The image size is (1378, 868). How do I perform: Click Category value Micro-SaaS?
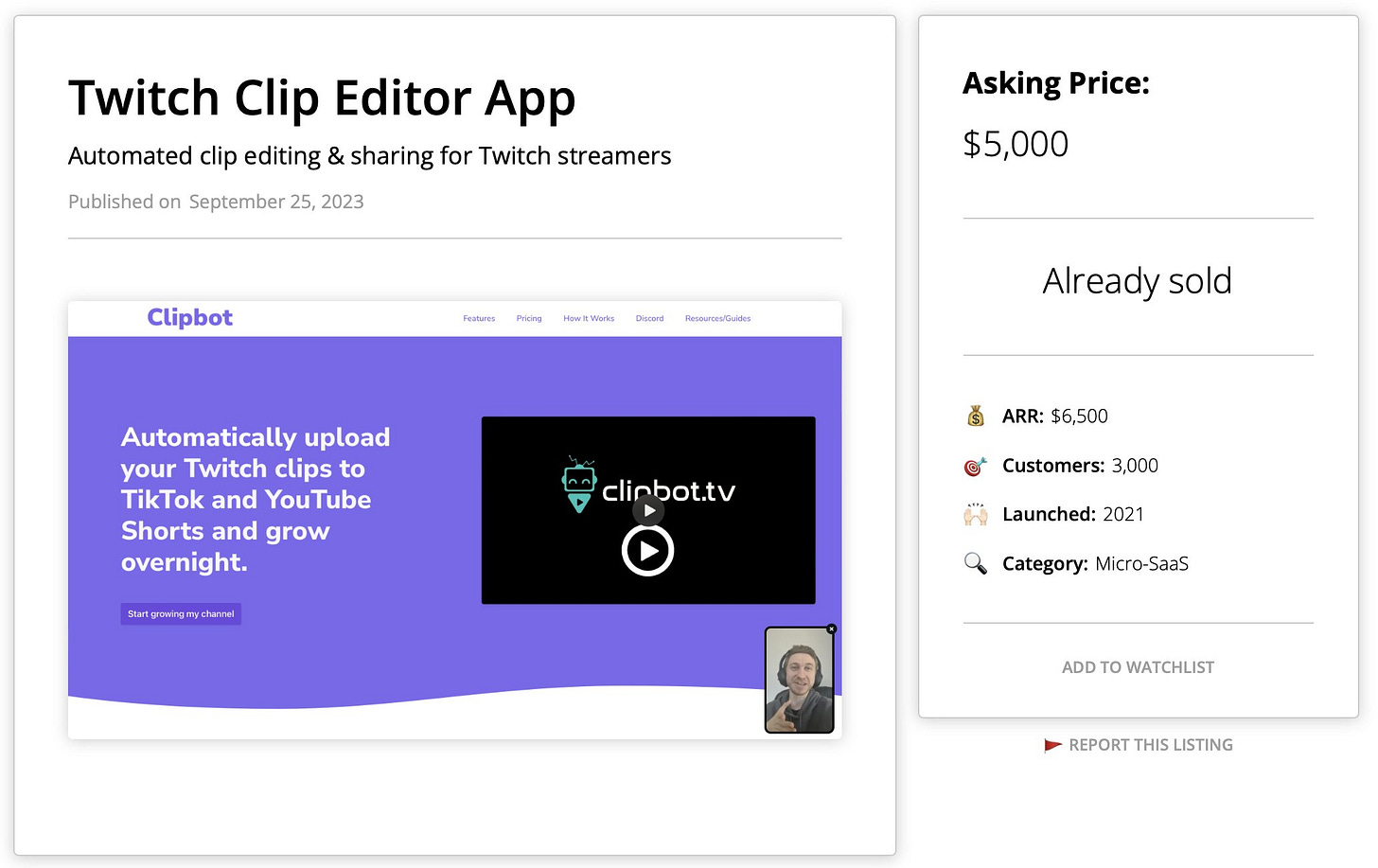(1141, 563)
